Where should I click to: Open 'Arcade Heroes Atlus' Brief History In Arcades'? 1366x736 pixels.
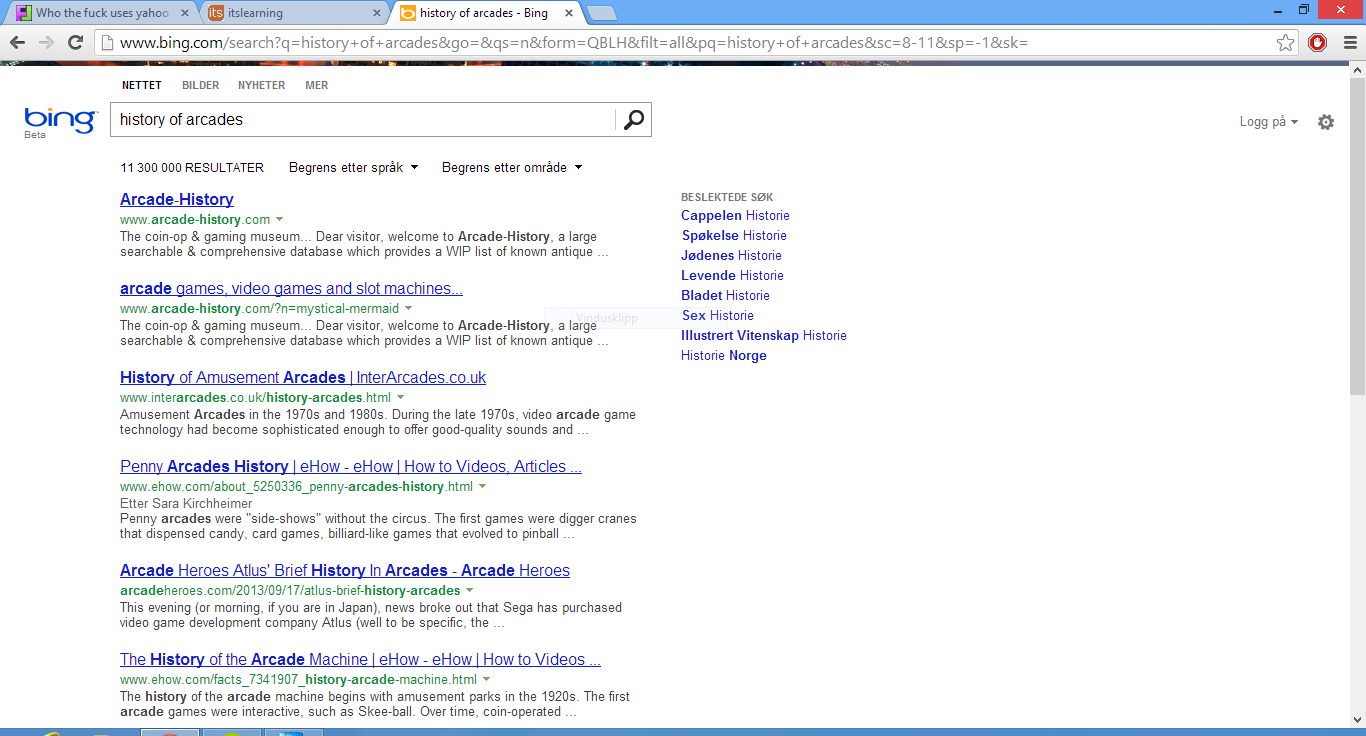pos(345,570)
